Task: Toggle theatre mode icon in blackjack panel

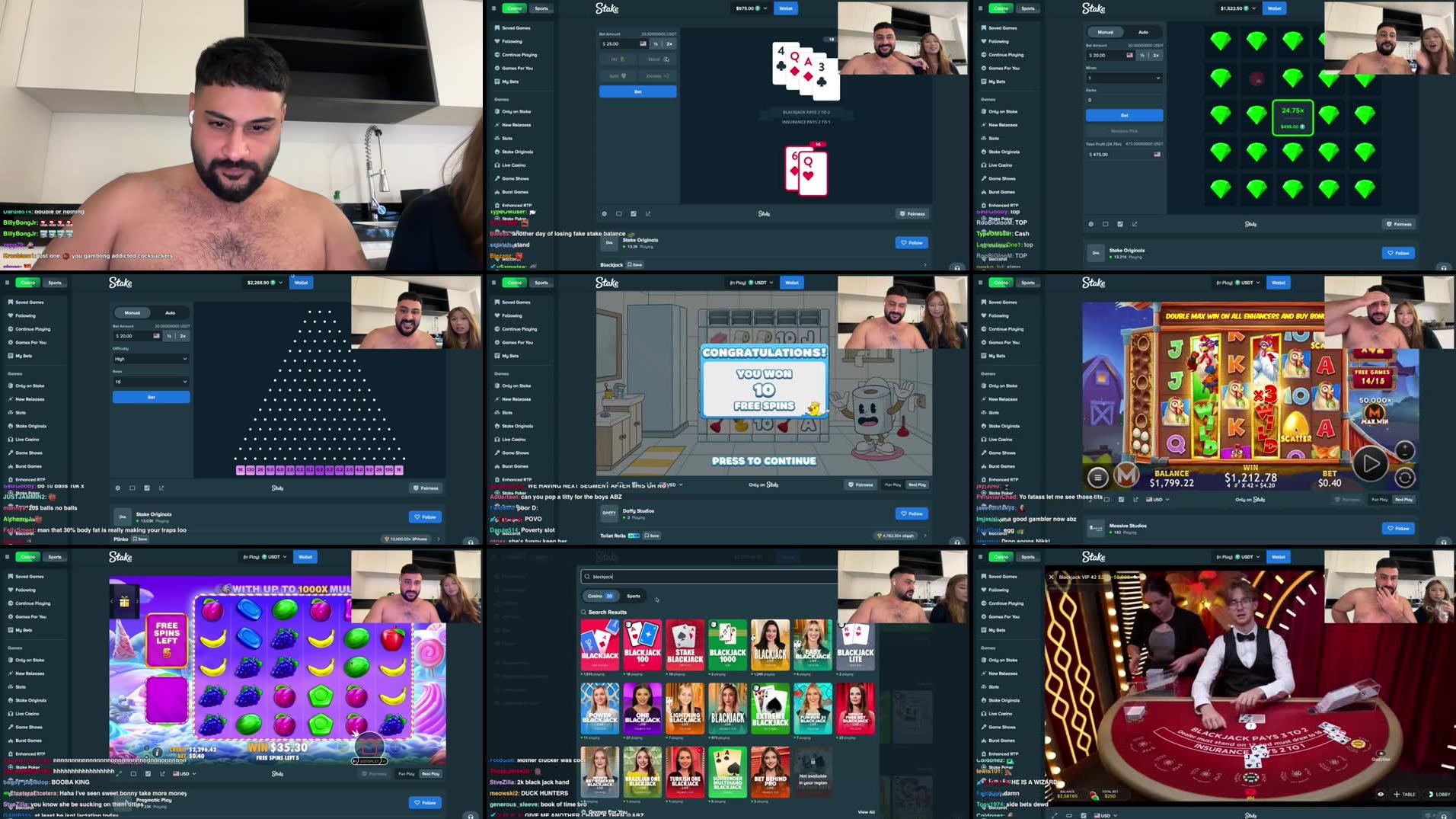Action: [618, 213]
